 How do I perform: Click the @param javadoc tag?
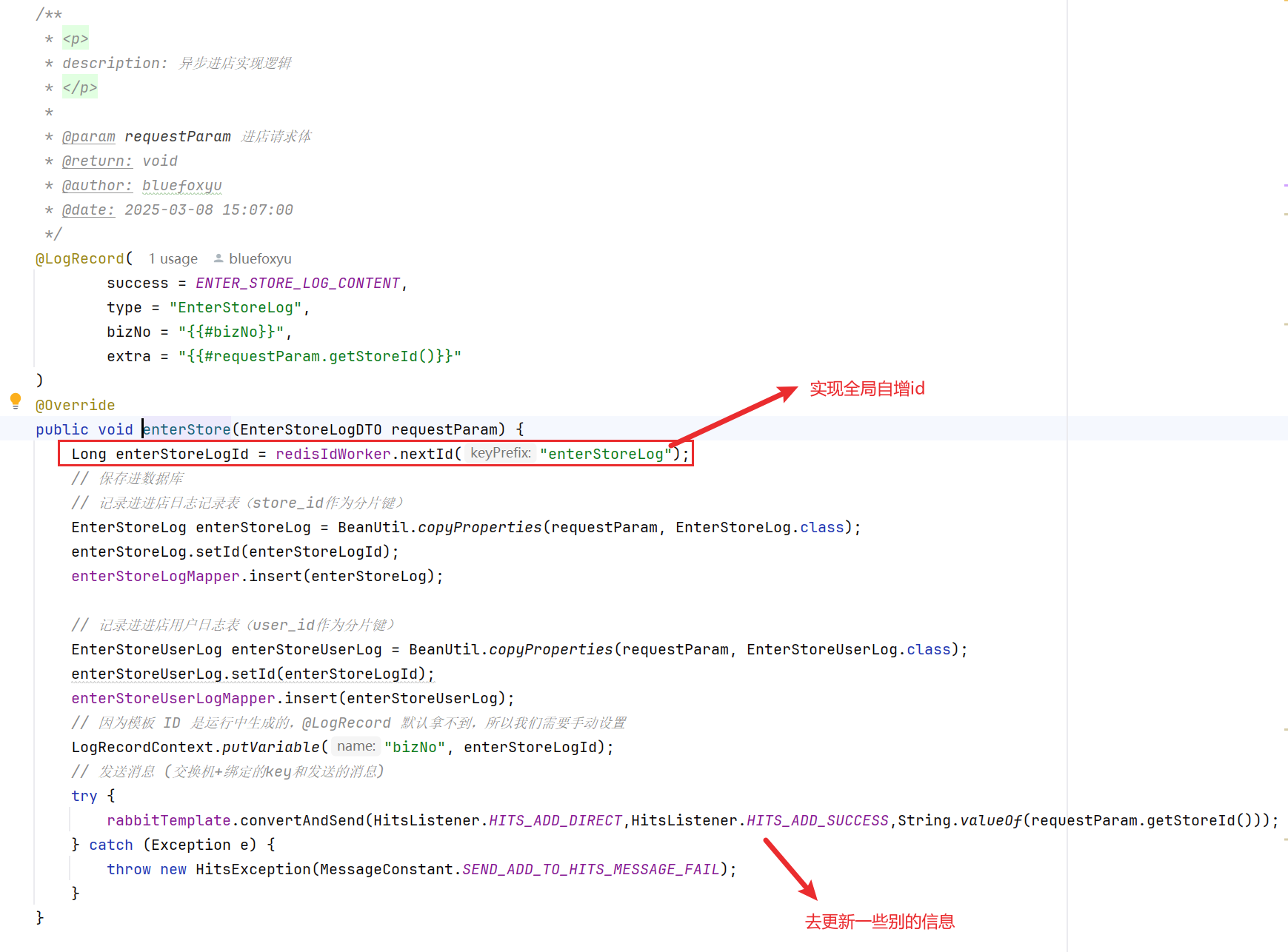click(x=89, y=136)
